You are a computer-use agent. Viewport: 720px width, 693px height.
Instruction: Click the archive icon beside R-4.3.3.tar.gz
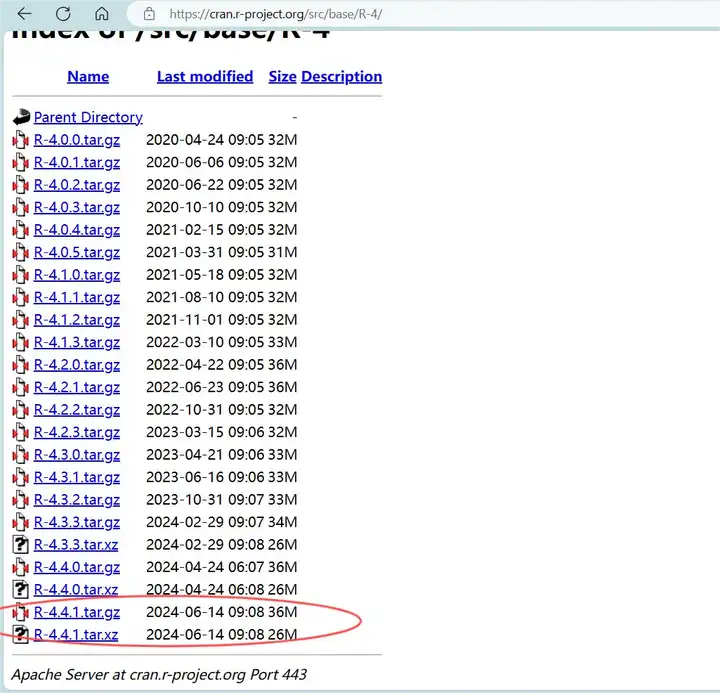pos(20,522)
